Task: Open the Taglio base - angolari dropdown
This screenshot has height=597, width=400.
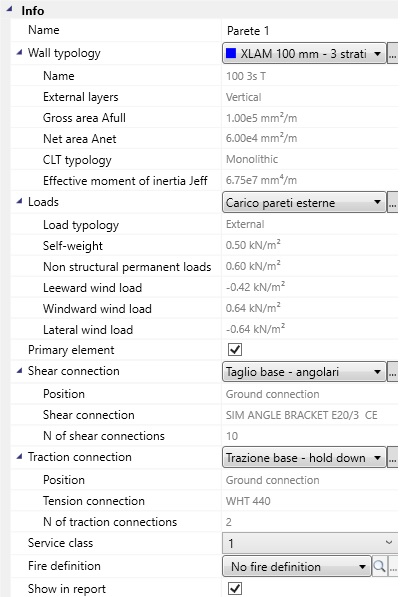Action: (x=304, y=372)
